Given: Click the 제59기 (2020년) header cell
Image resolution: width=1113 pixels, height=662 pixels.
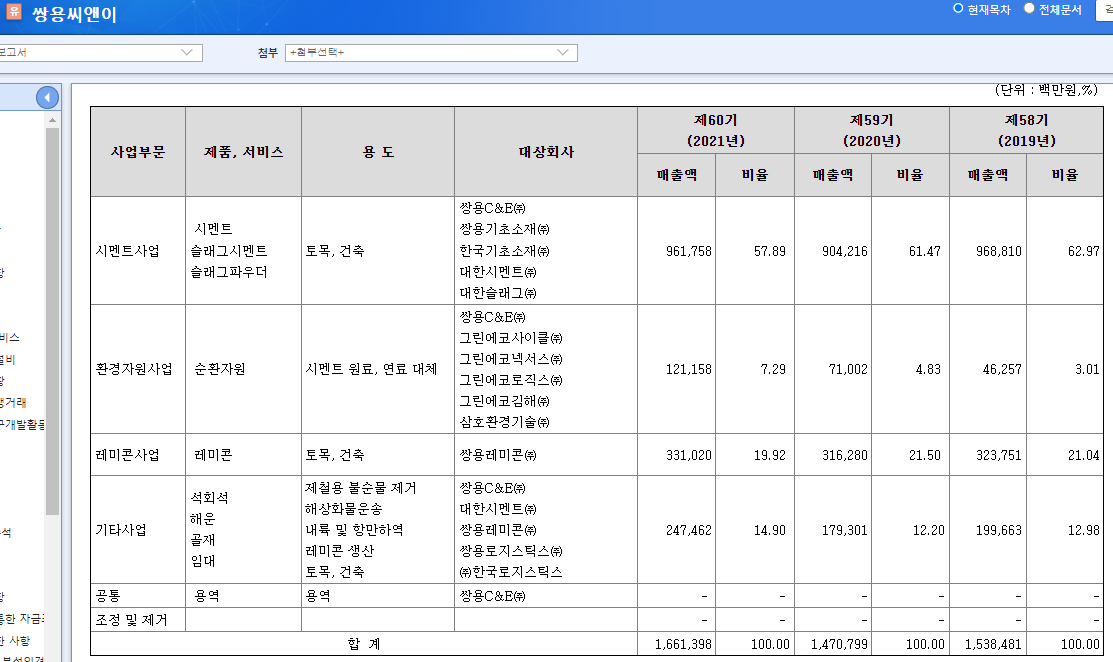Looking at the screenshot, I should 872,131.
